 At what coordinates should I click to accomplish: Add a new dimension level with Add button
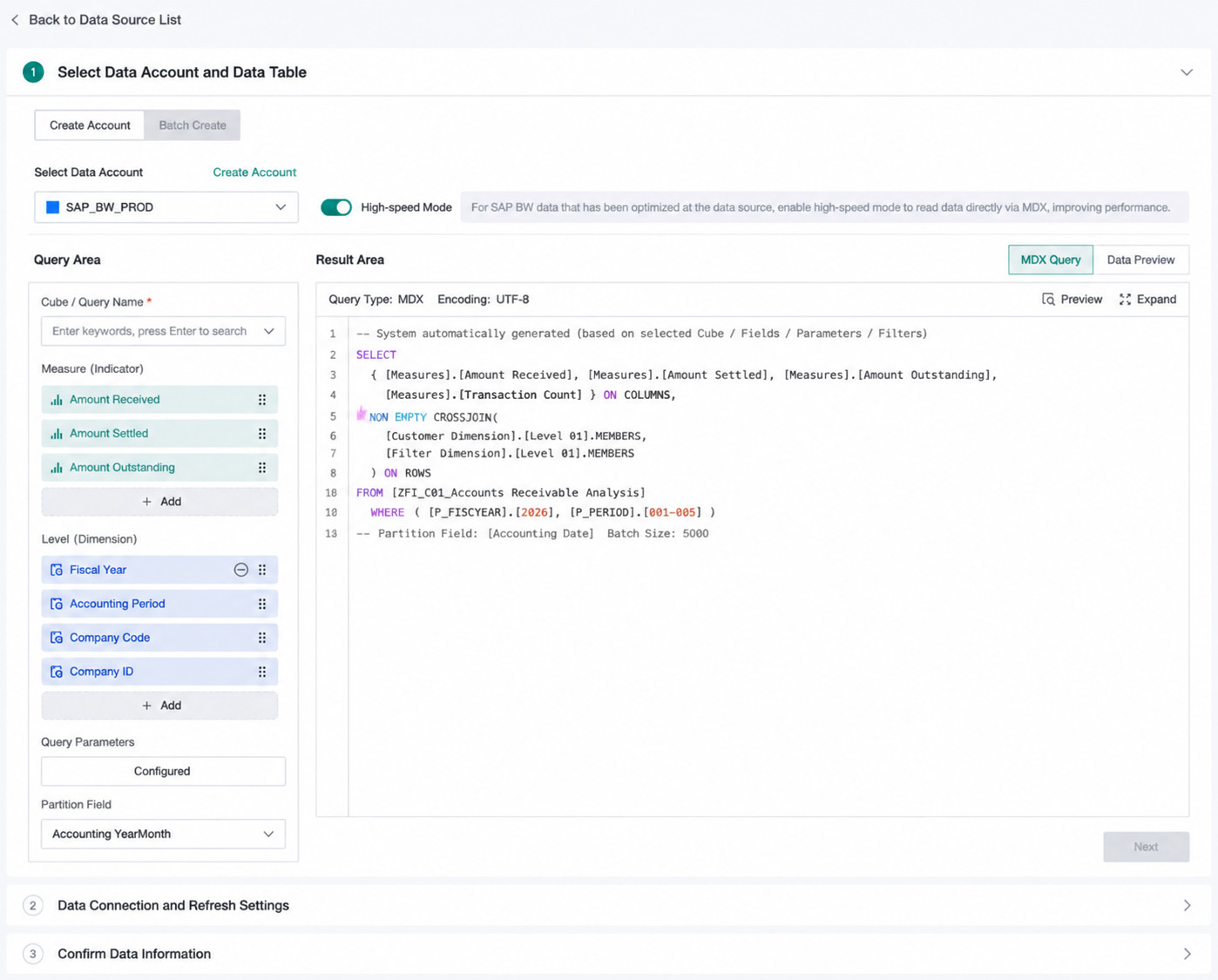[159, 706]
